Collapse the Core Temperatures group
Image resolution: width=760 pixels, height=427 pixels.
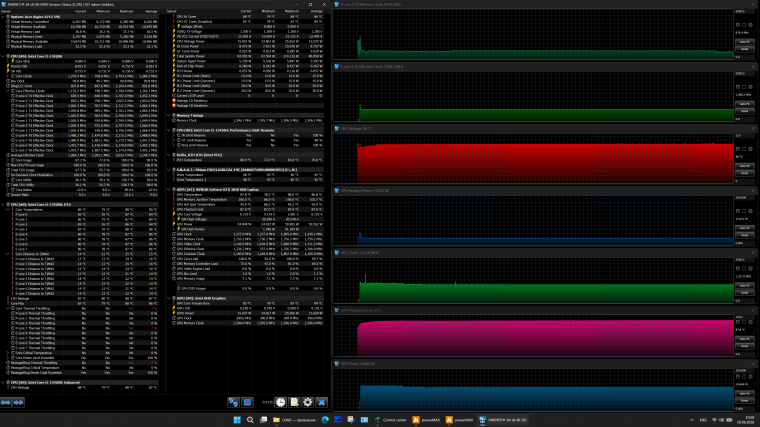pyautogui.click(x=7, y=209)
